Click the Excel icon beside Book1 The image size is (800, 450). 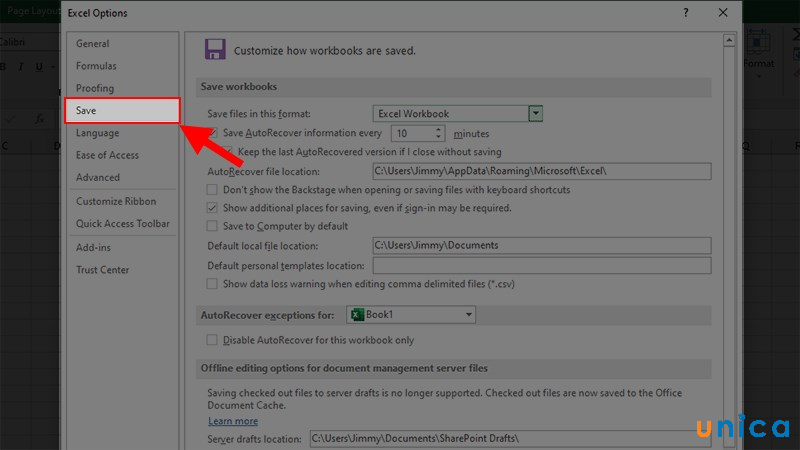click(358, 314)
